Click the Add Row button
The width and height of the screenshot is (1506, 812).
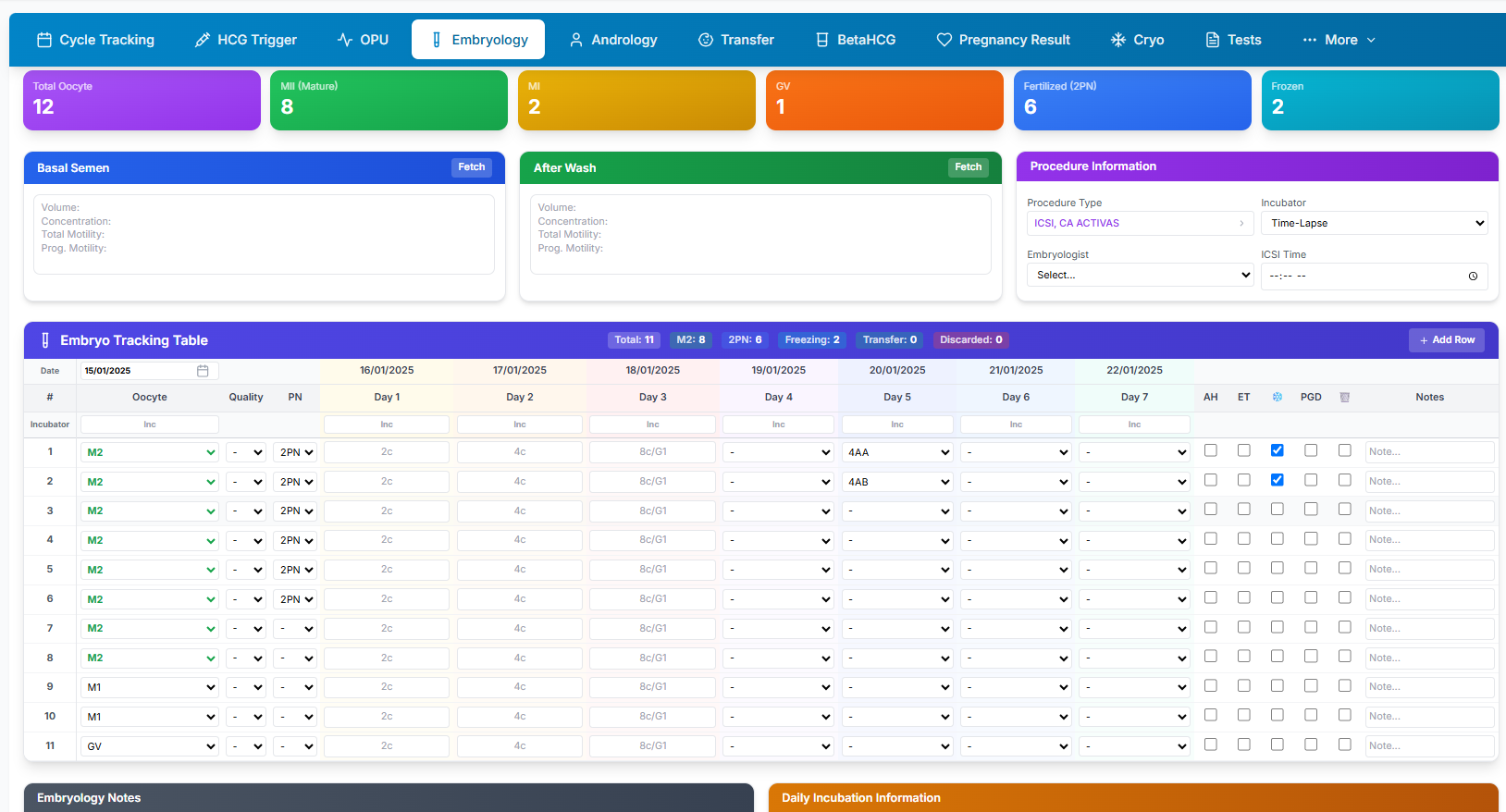[1447, 340]
